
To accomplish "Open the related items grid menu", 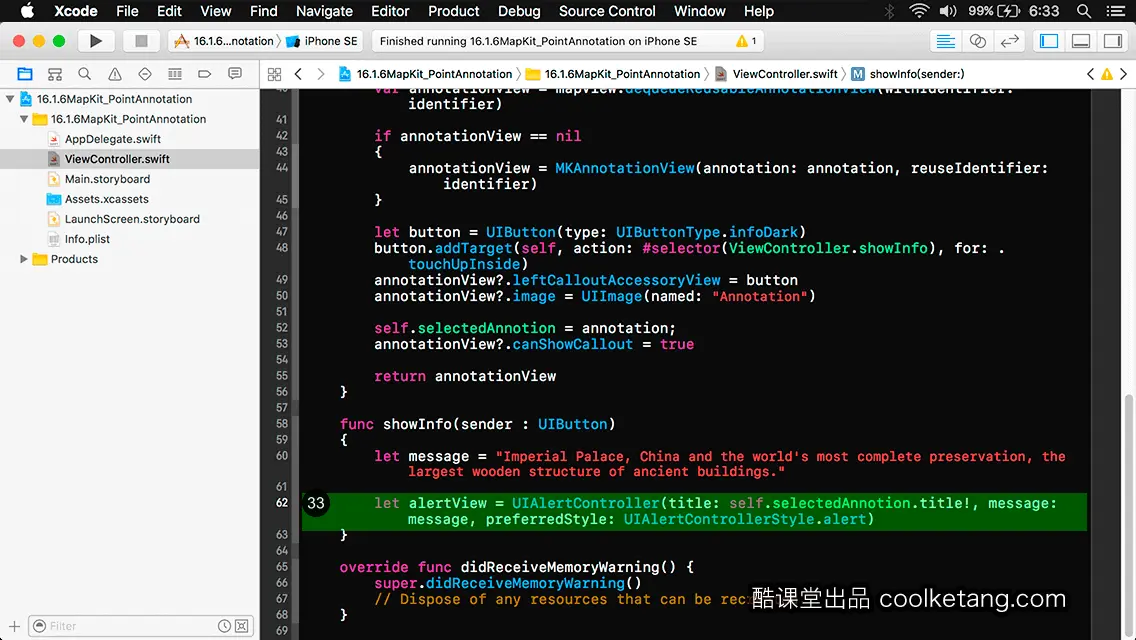I will (x=275, y=74).
